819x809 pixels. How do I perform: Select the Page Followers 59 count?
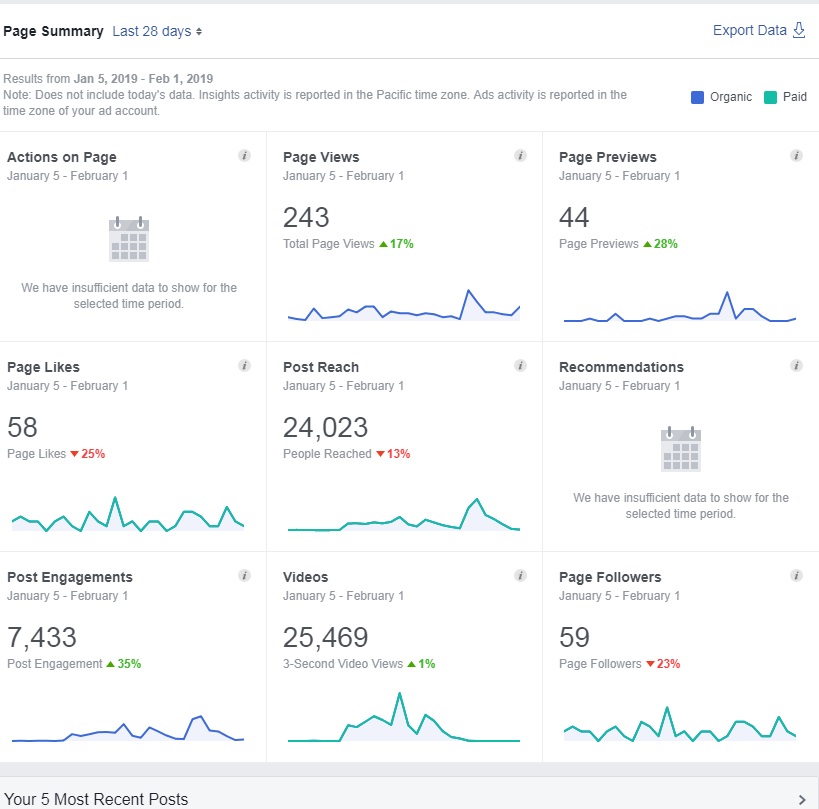tap(574, 637)
